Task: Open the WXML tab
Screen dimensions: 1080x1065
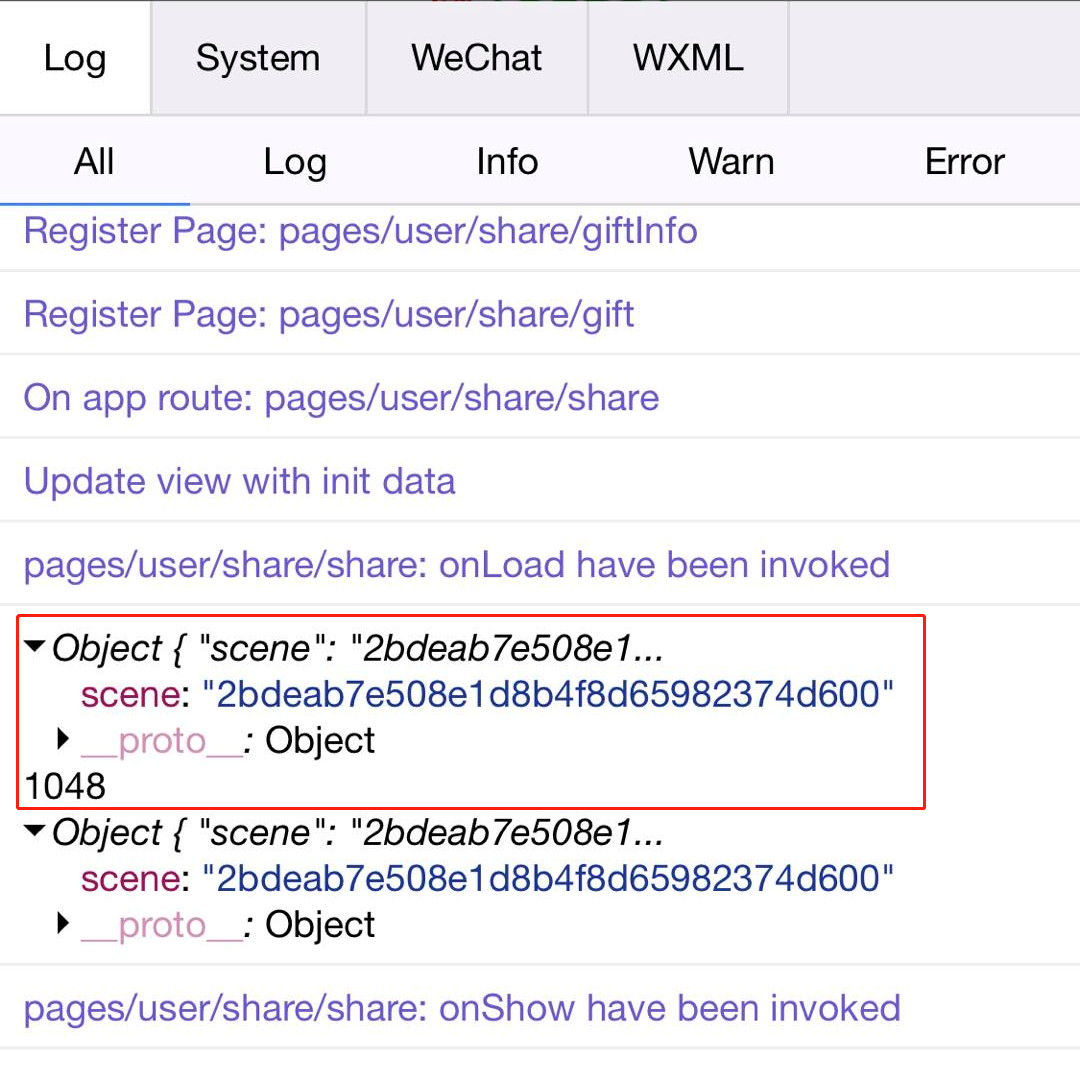Action: (x=688, y=58)
